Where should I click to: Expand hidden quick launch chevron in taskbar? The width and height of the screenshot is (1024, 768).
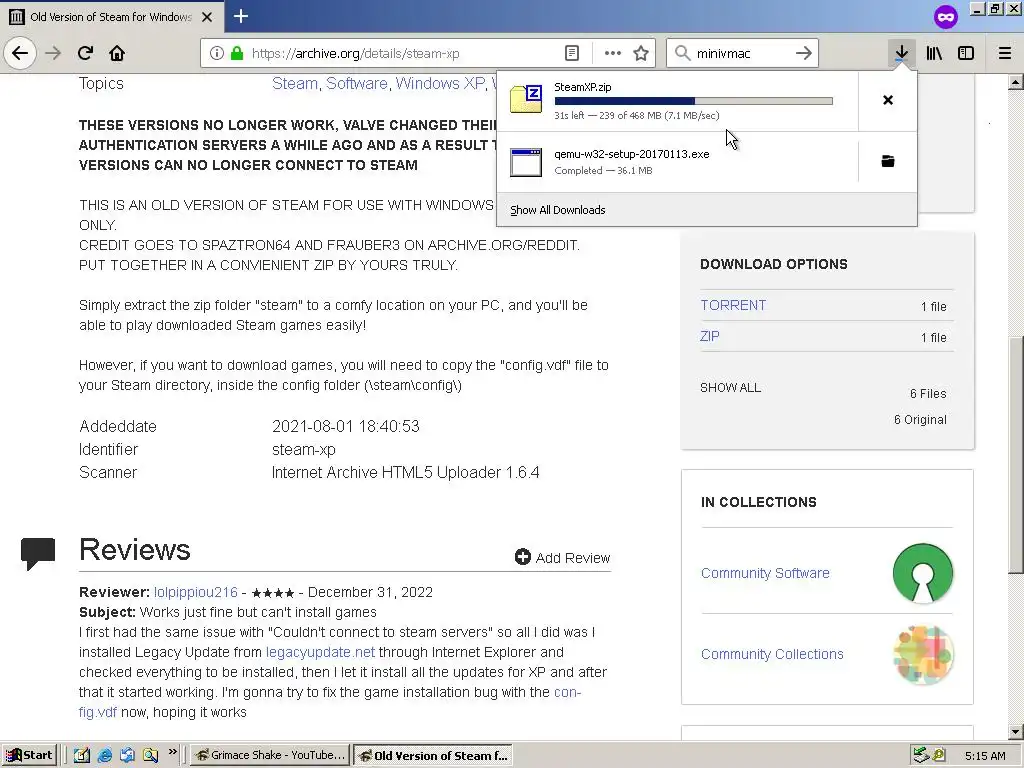click(x=172, y=752)
